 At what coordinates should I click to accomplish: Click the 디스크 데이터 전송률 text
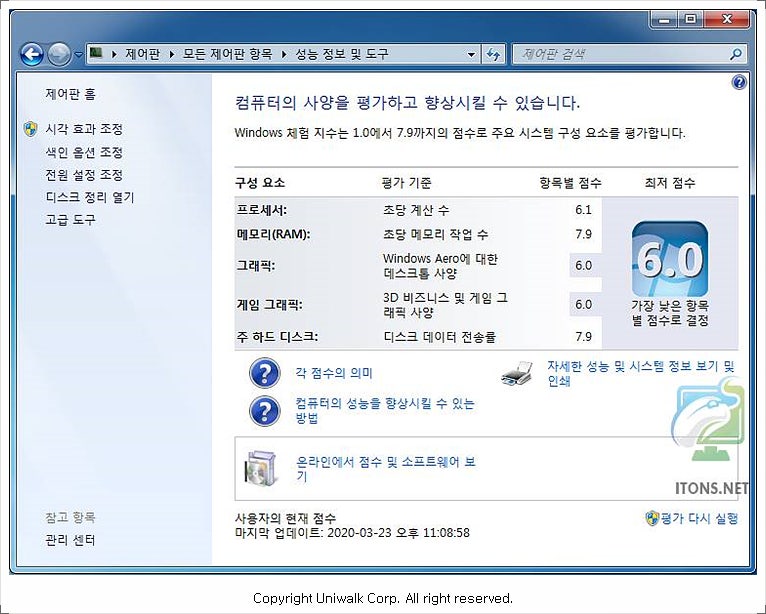pyautogui.click(x=440, y=337)
